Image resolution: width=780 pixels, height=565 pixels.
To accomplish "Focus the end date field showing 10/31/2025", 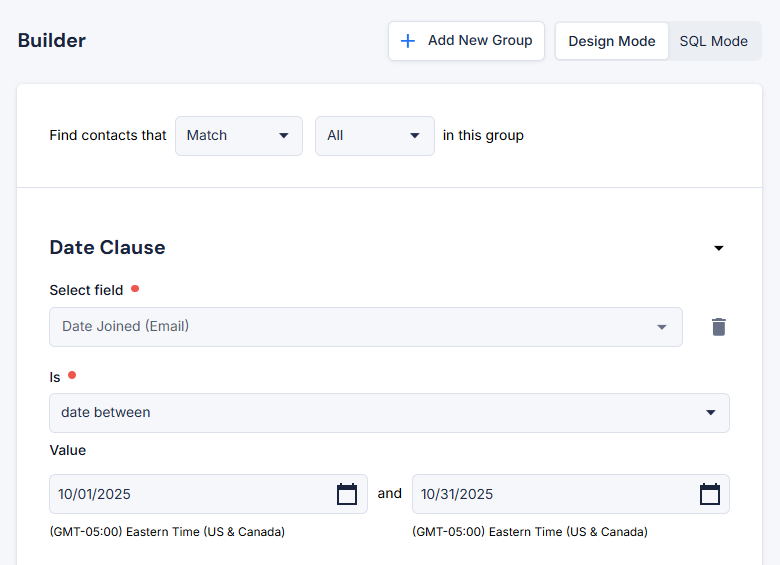I will click(552, 494).
